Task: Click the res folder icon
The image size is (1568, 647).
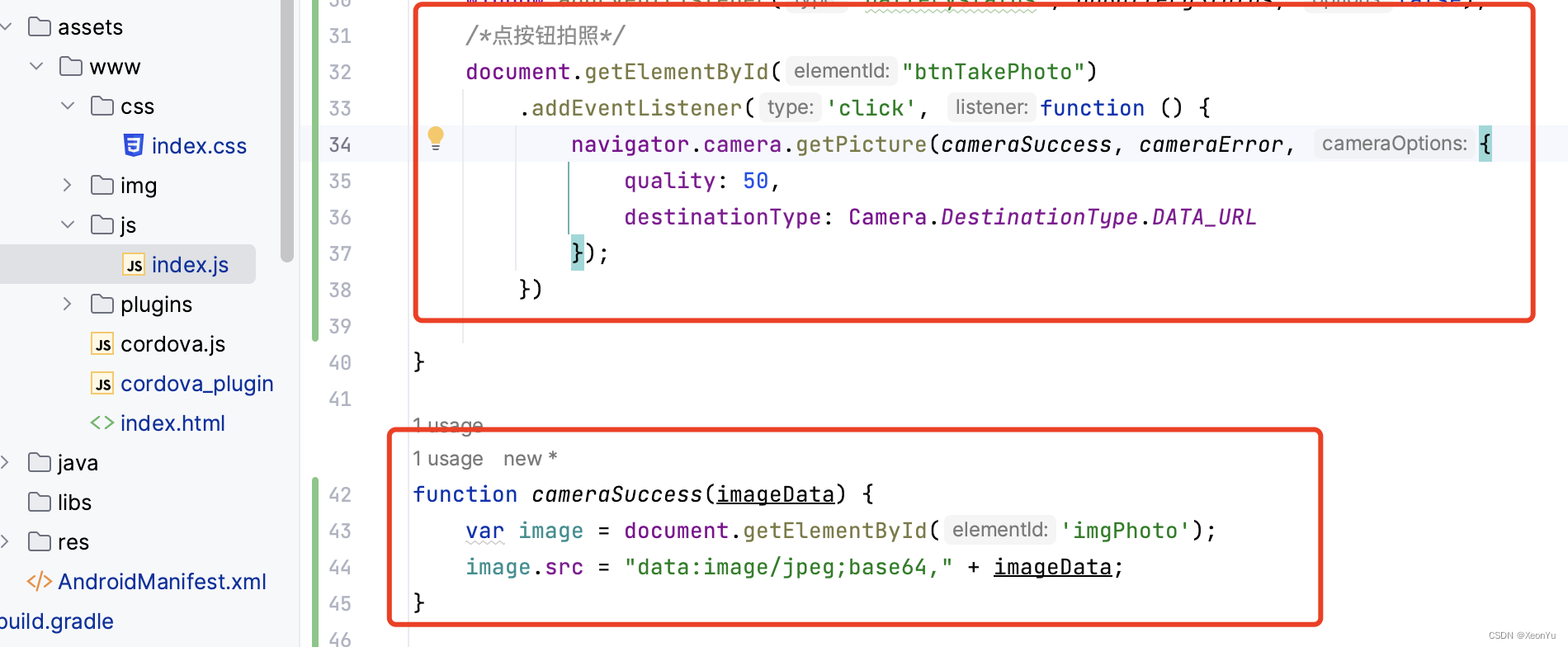Action: [40, 541]
